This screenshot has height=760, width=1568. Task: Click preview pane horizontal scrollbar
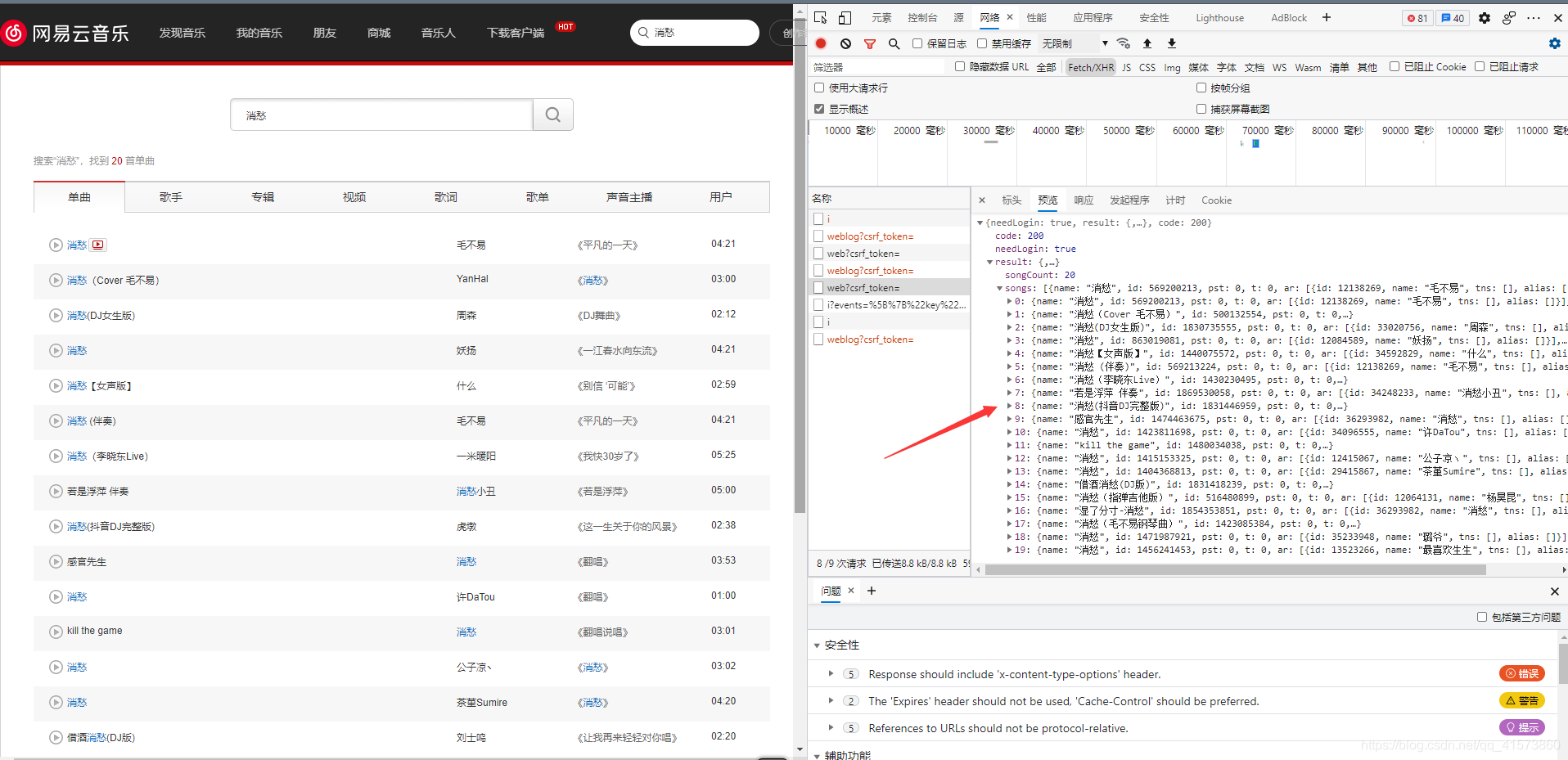(1236, 570)
